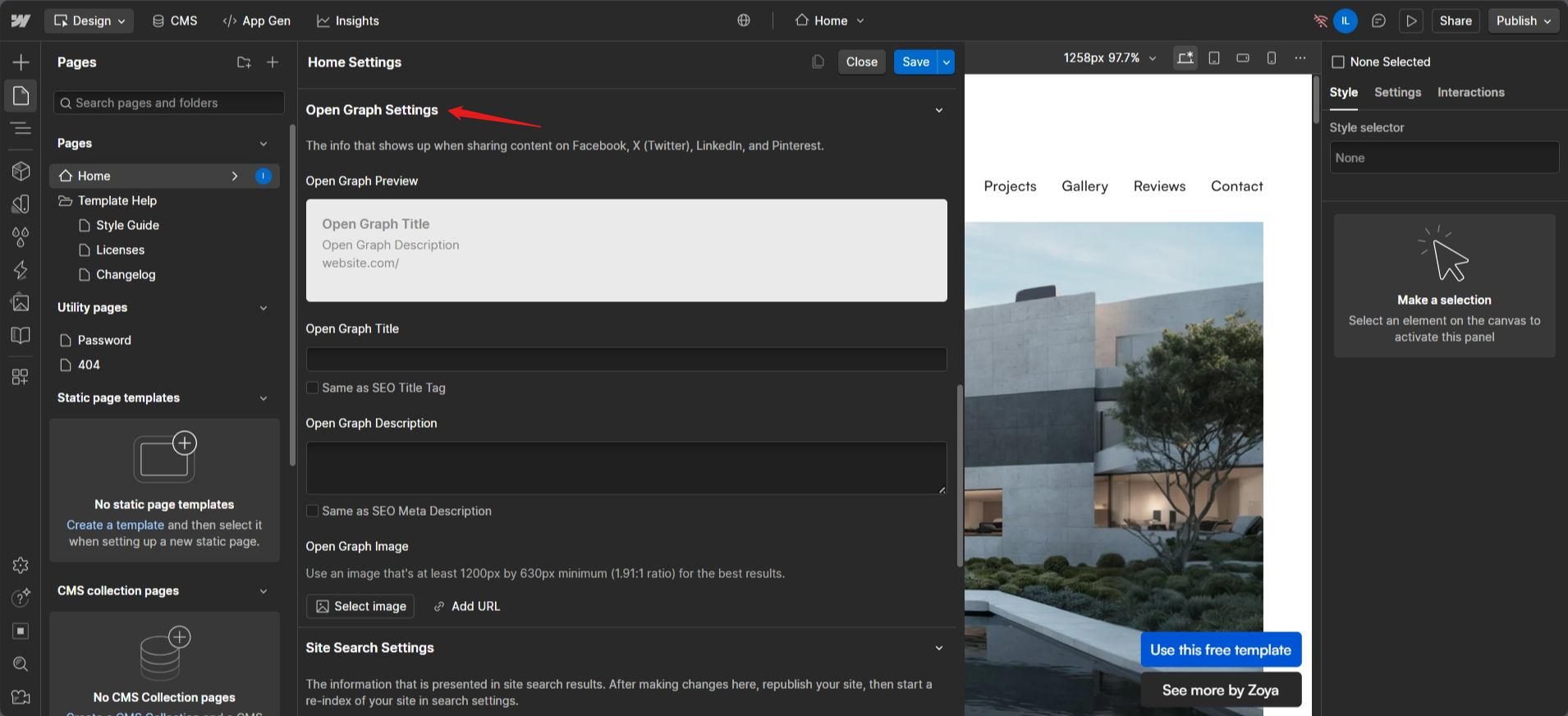The height and width of the screenshot is (716, 1568).
Task: Collapse CMS collection pages section
Action: coord(264,591)
